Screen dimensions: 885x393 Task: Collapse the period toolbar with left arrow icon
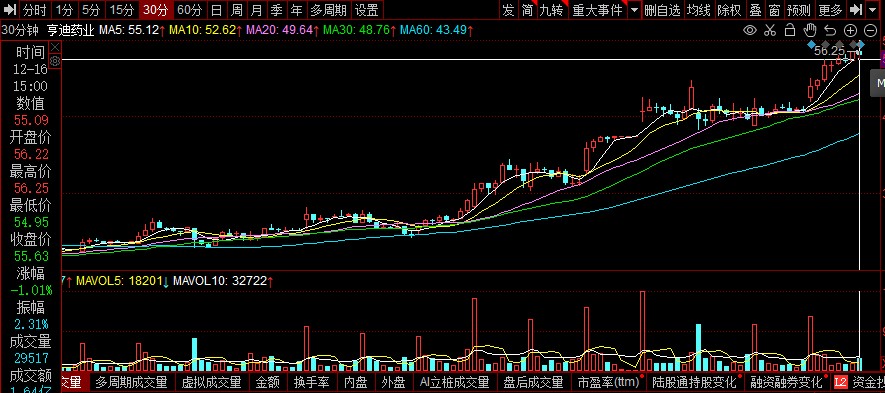tap(11, 10)
